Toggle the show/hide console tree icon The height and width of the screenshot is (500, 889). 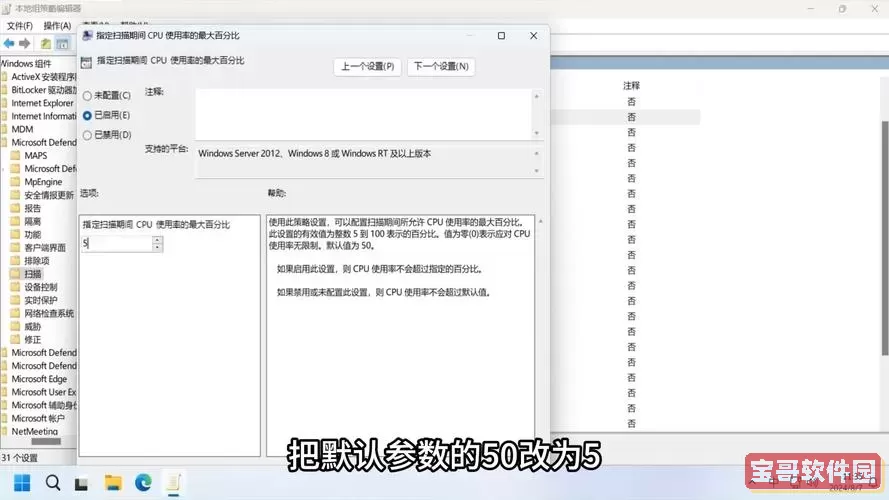click(62, 44)
